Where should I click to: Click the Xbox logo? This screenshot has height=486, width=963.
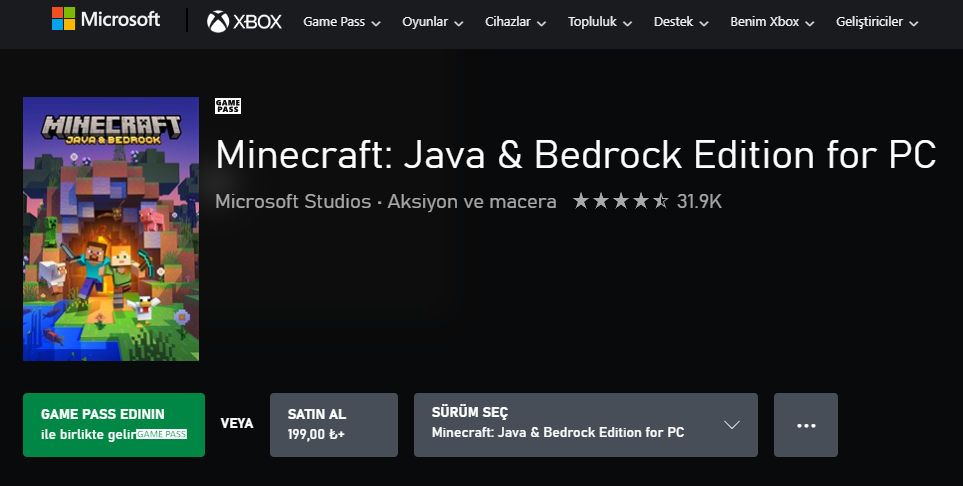tap(244, 22)
